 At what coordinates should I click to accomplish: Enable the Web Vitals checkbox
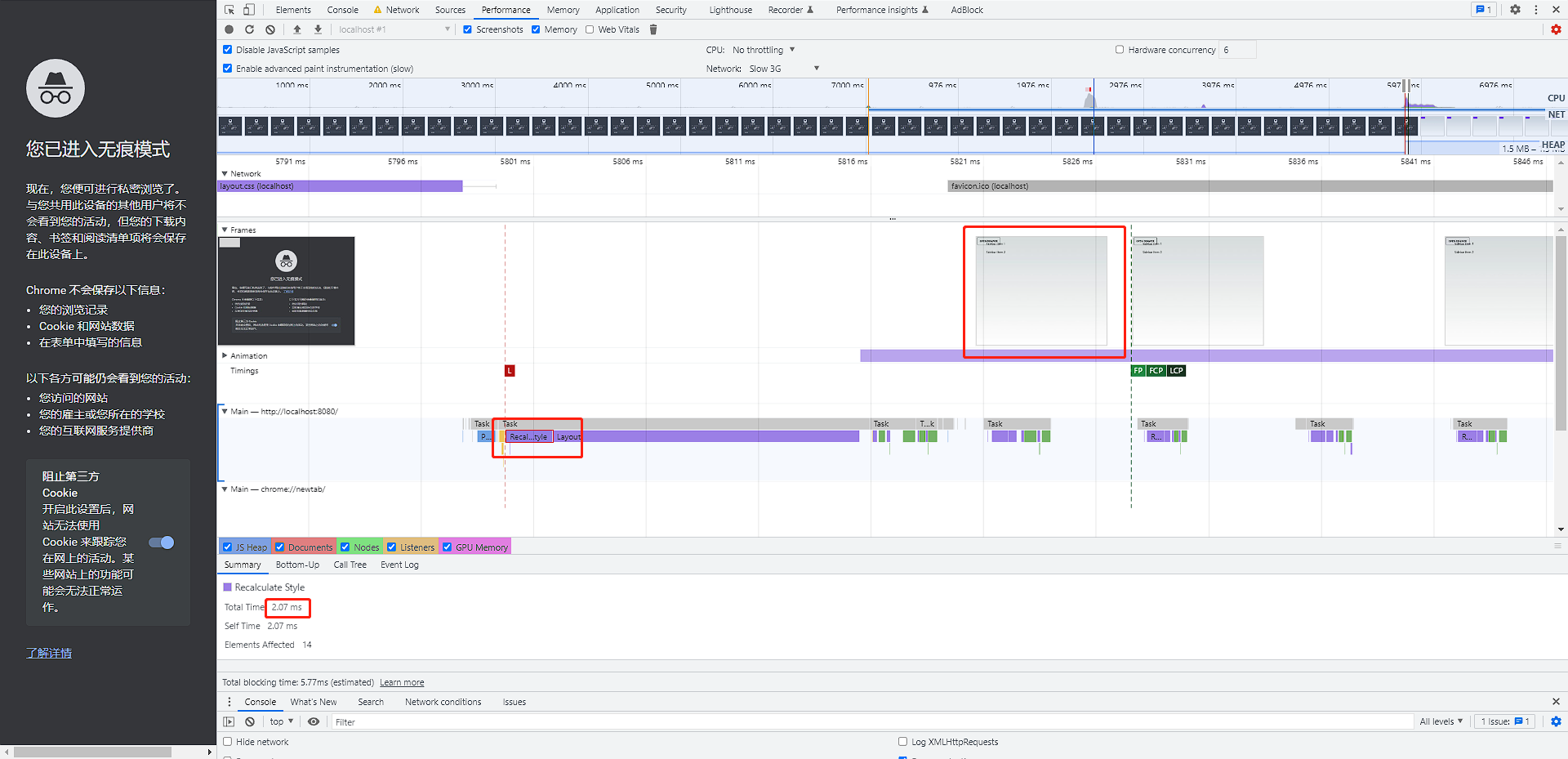(589, 29)
